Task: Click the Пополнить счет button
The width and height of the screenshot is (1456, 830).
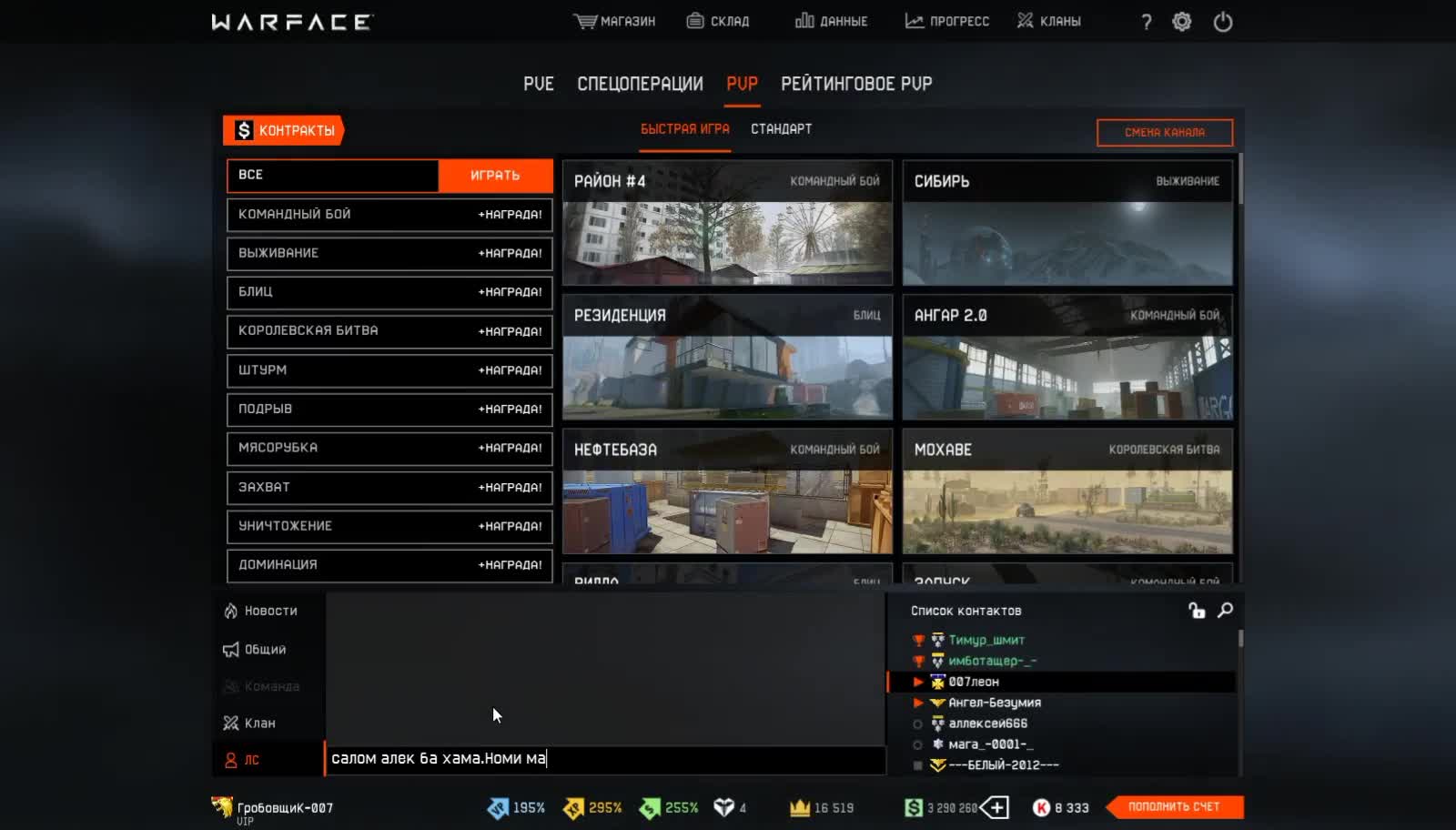Action: coord(1174,807)
